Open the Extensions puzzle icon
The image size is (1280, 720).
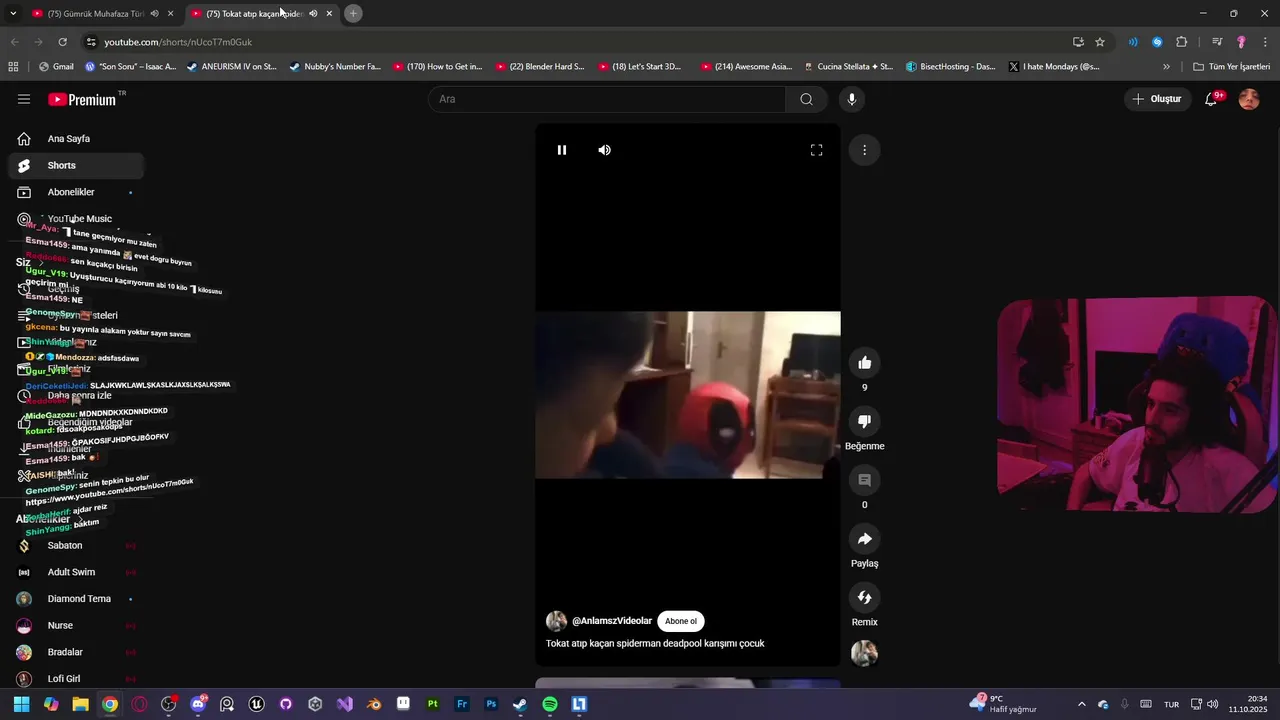click(x=1182, y=42)
